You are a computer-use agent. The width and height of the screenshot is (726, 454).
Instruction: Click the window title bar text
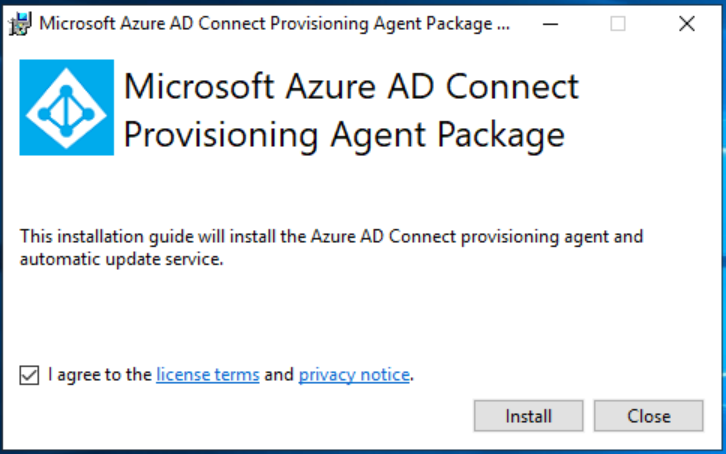click(x=265, y=24)
